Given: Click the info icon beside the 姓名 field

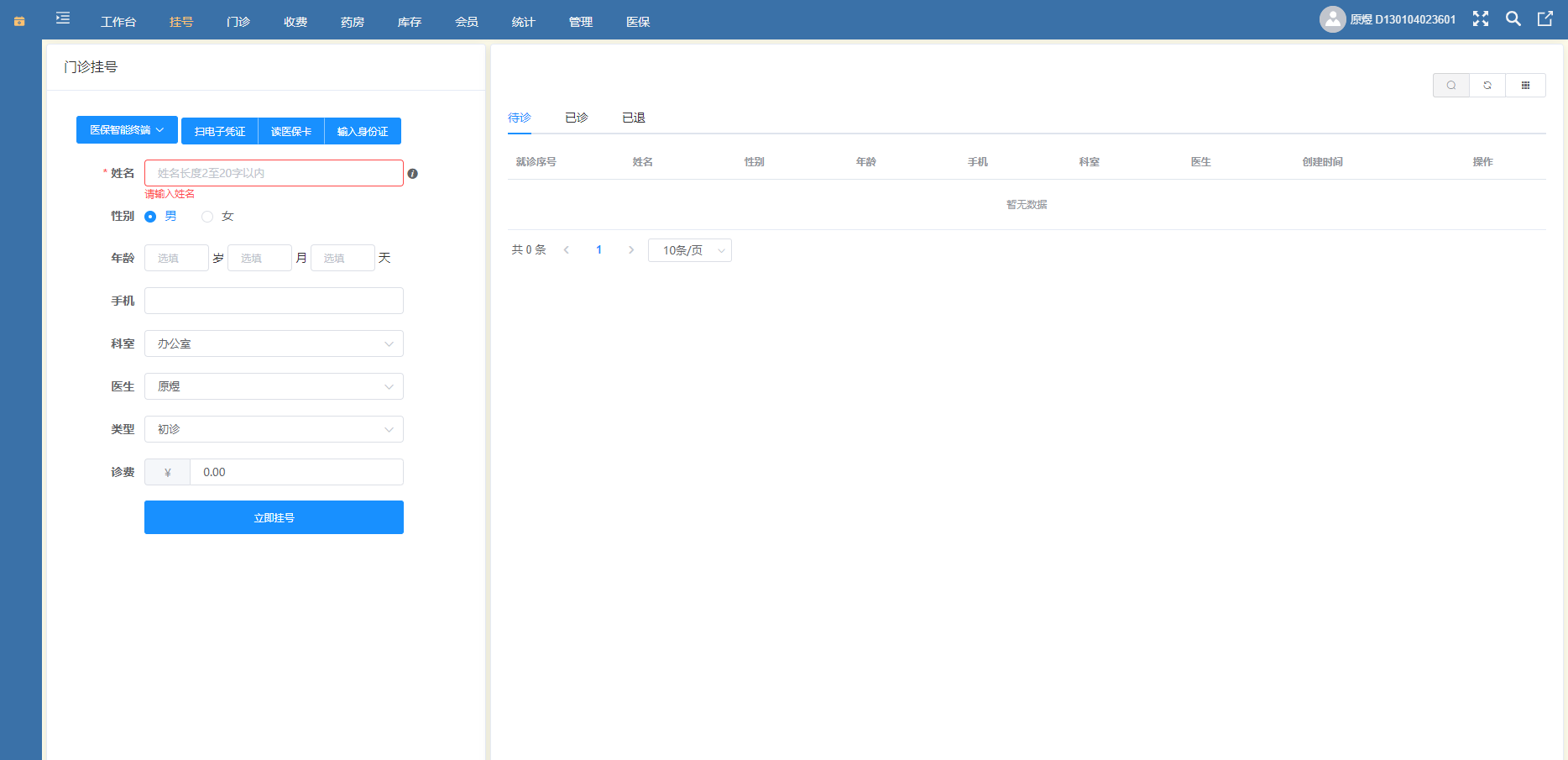Looking at the screenshot, I should [x=414, y=173].
